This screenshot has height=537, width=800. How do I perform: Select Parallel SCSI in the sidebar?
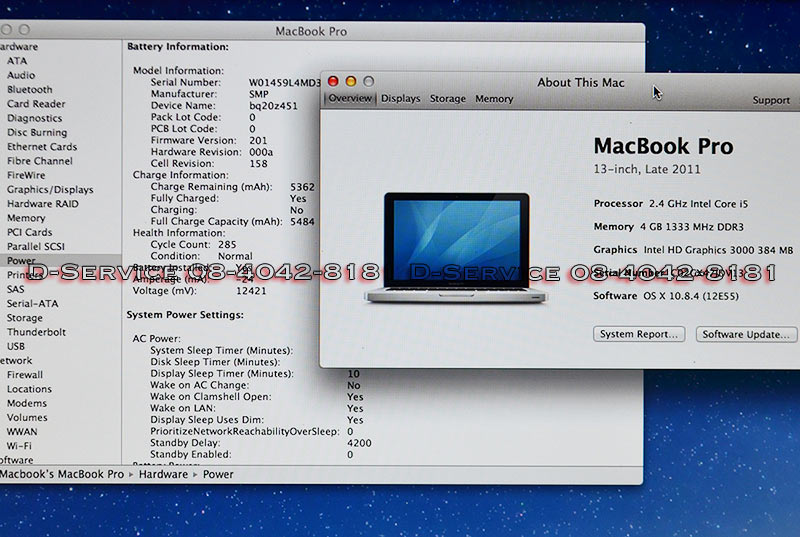pyautogui.click(x=36, y=246)
